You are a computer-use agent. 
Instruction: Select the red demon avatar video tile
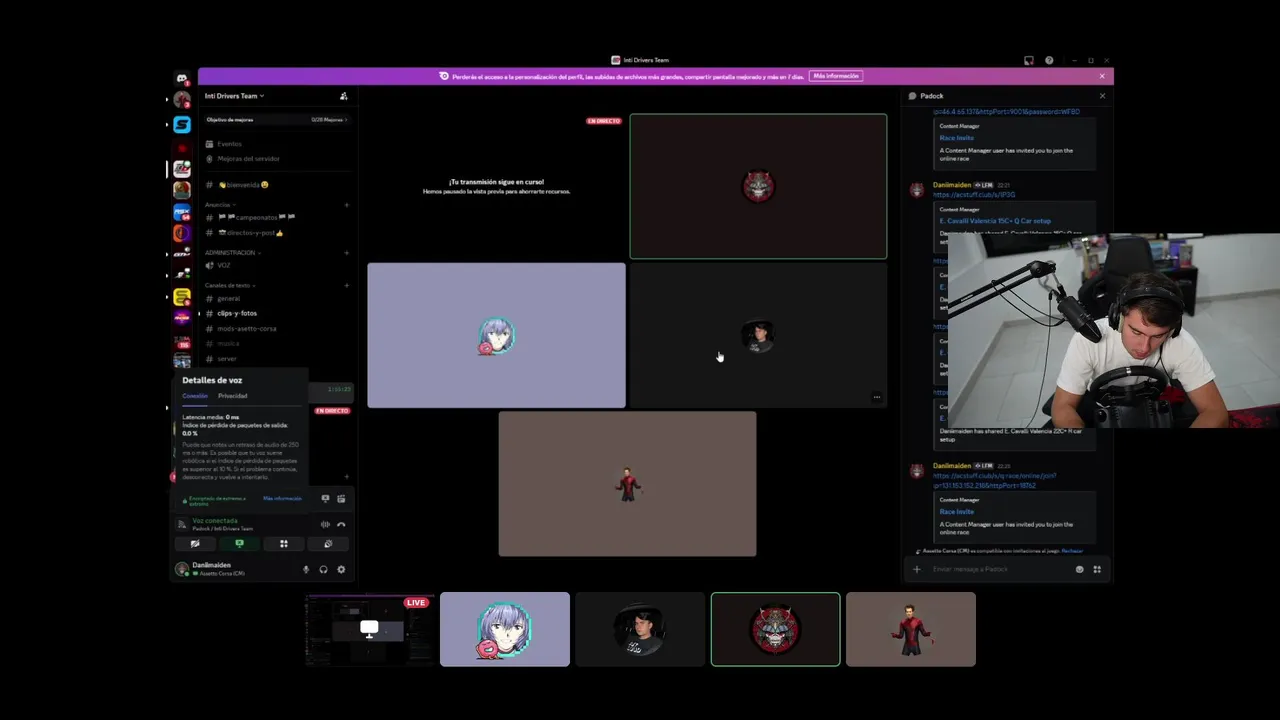[758, 186]
